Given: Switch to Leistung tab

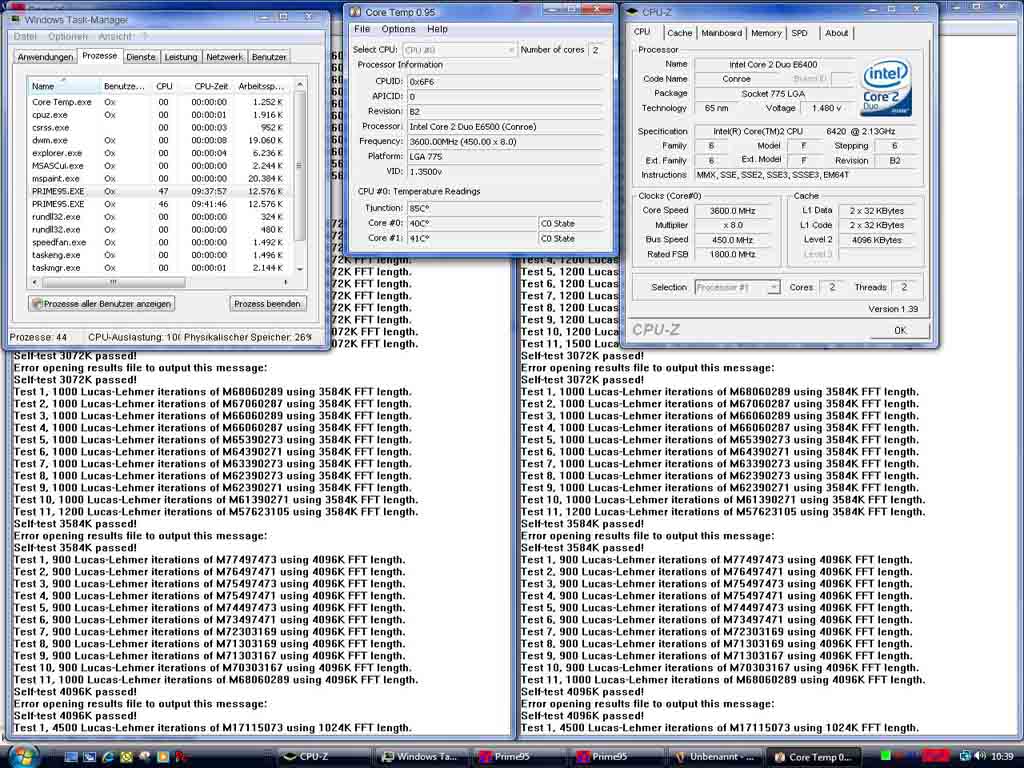Looking at the screenshot, I should 181,57.
